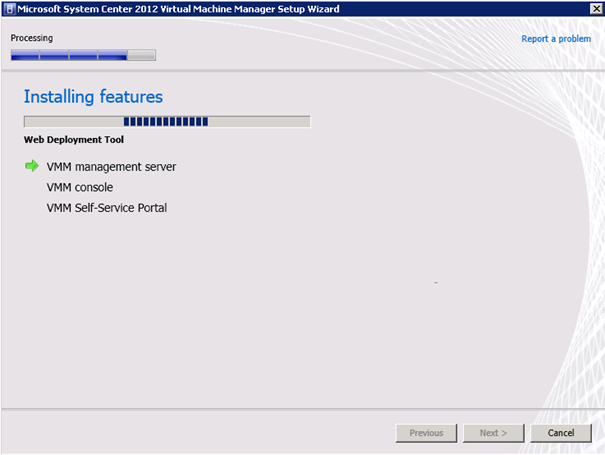Cancel the setup wizard

pos(561,433)
